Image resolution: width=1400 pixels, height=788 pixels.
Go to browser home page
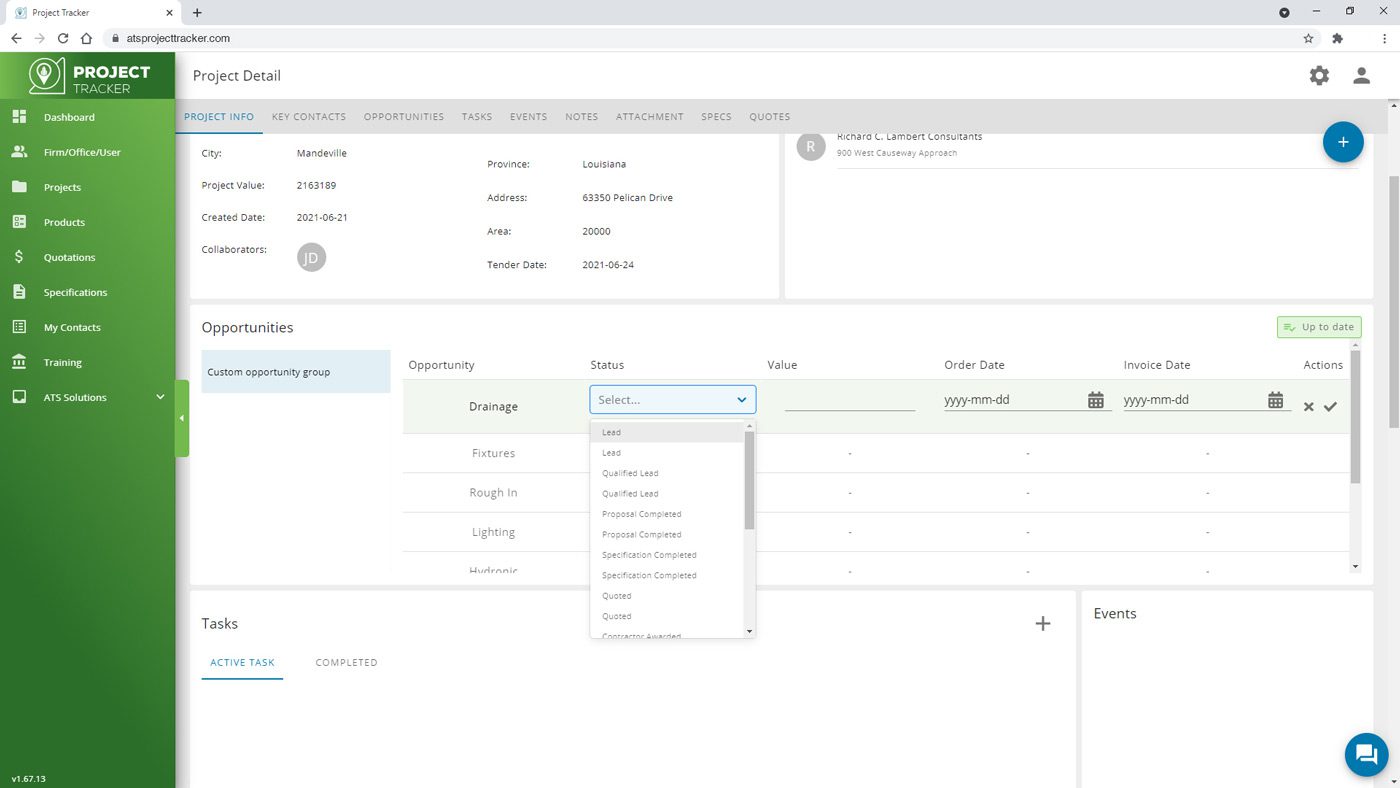[x=86, y=38]
